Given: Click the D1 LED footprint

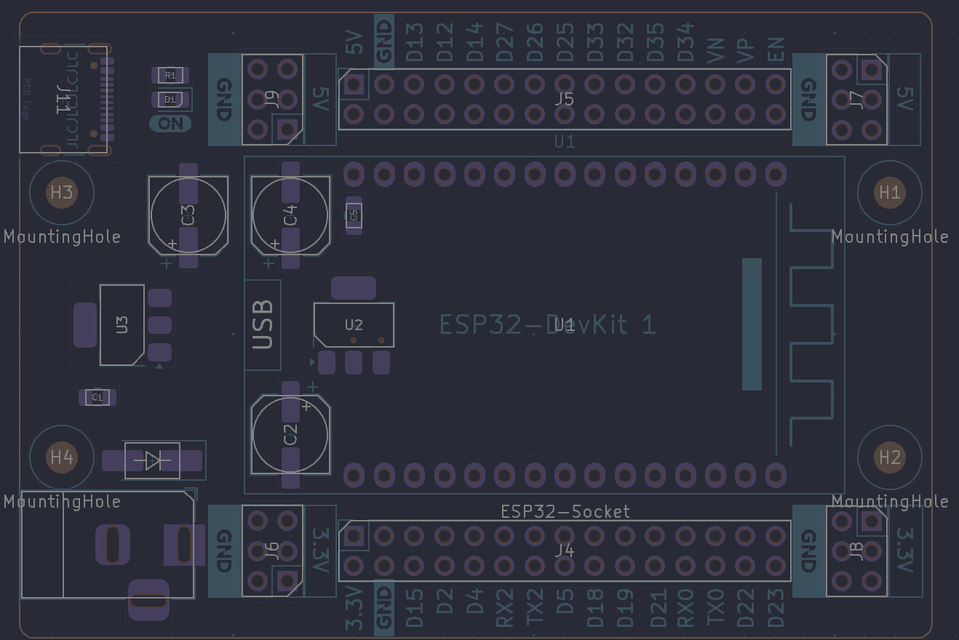Looking at the screenshot, I should point(170,99).
